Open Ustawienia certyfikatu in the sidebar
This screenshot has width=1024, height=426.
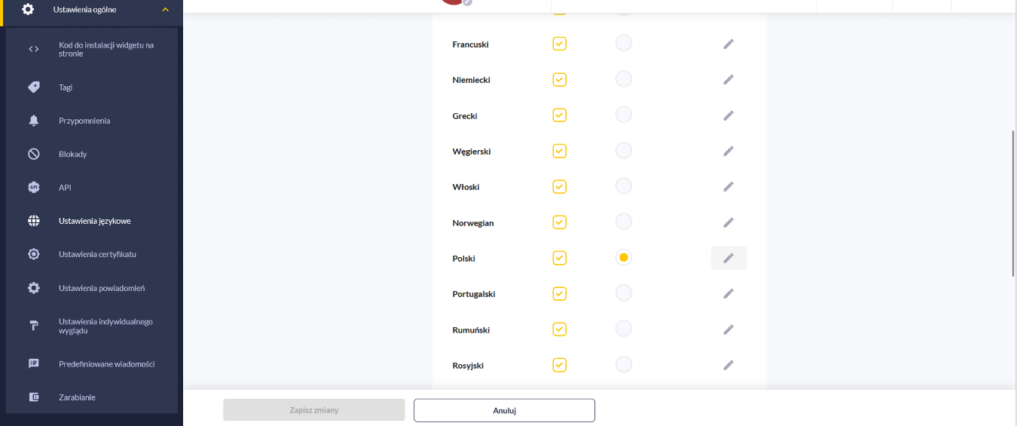(x=97, y=254)
